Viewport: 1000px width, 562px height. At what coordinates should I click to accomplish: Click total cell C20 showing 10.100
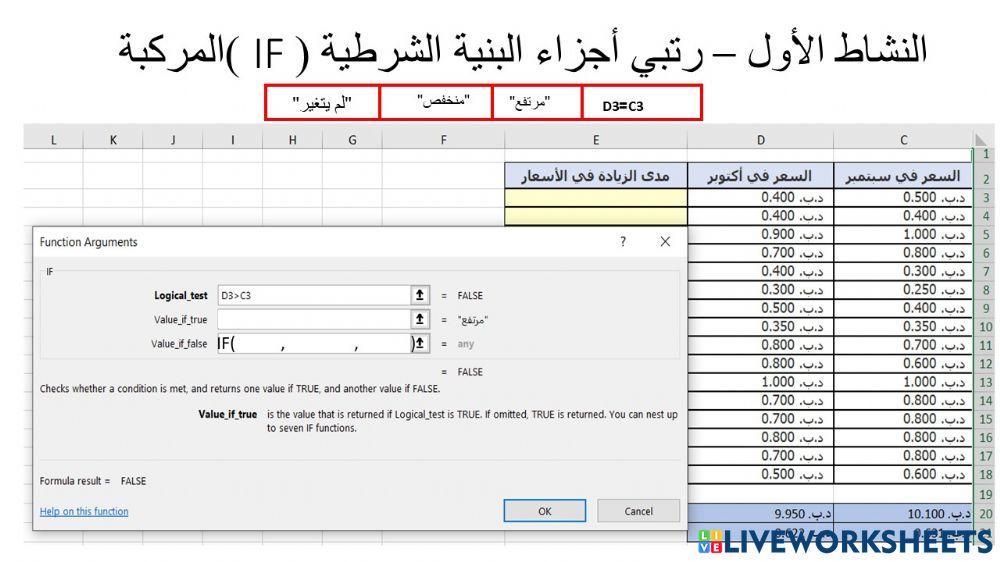(903, 514)
